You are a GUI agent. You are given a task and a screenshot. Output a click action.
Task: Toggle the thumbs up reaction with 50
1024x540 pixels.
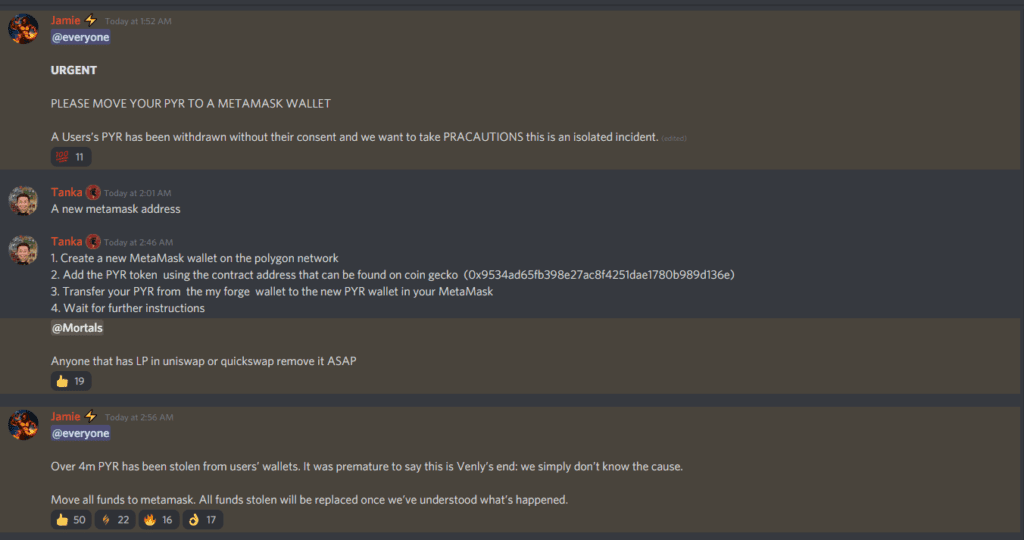pyautogui.click(x=71, y=520)
